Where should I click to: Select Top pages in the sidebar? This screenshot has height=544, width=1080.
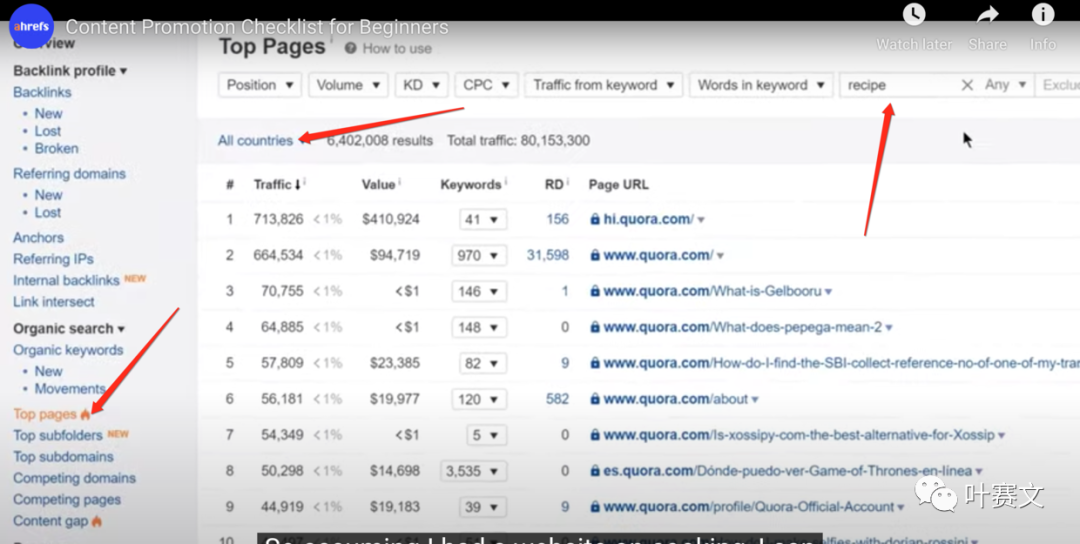[45, 414]
